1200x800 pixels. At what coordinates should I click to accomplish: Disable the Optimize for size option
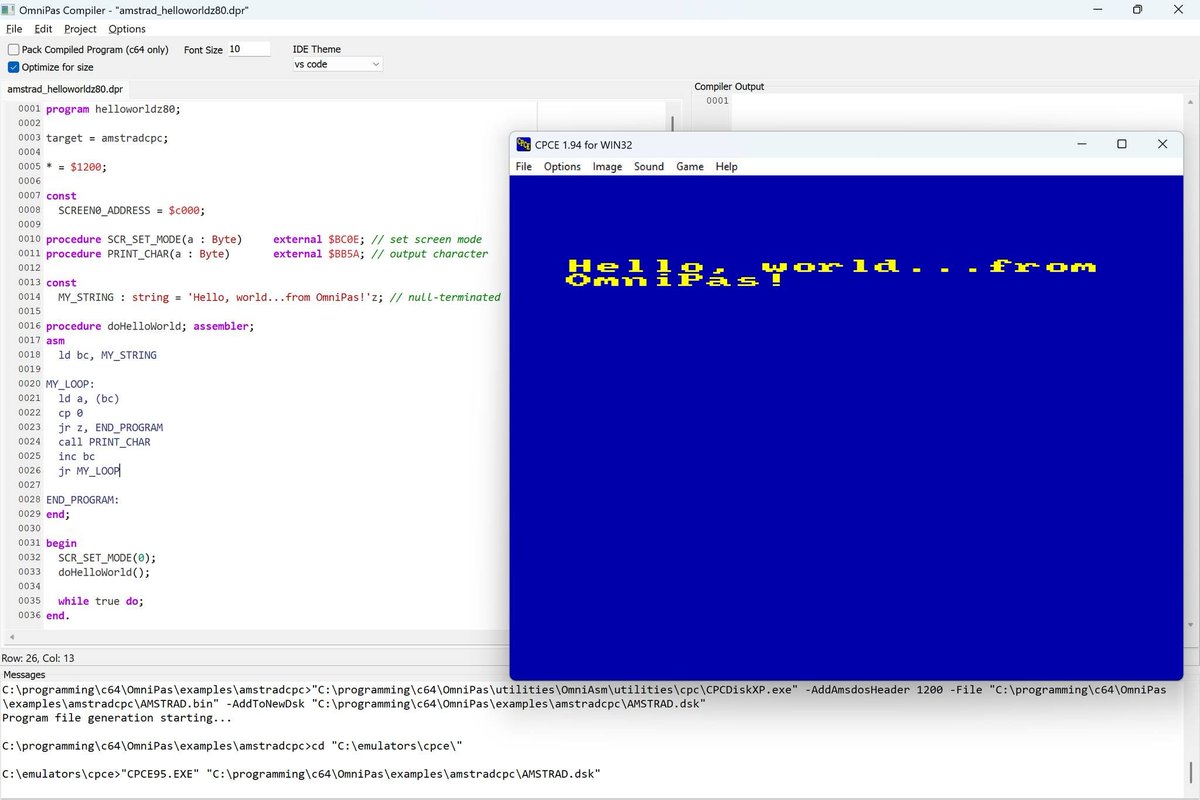tap(13, 67)
